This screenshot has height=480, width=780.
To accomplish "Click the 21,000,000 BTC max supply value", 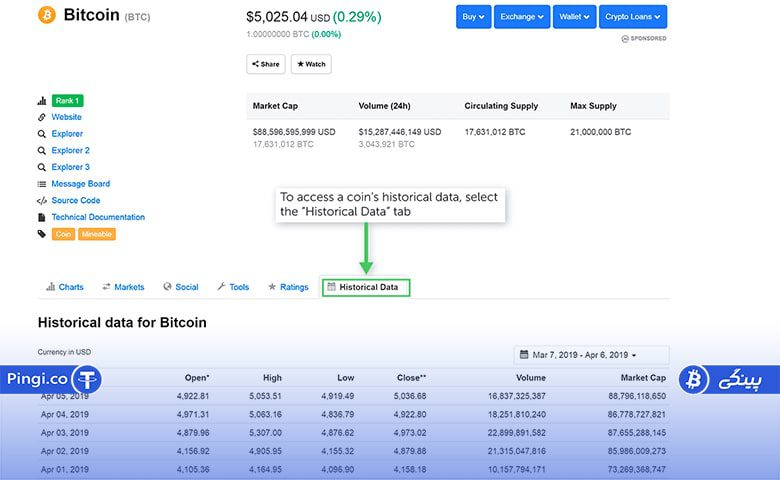I will pos(601,132).
